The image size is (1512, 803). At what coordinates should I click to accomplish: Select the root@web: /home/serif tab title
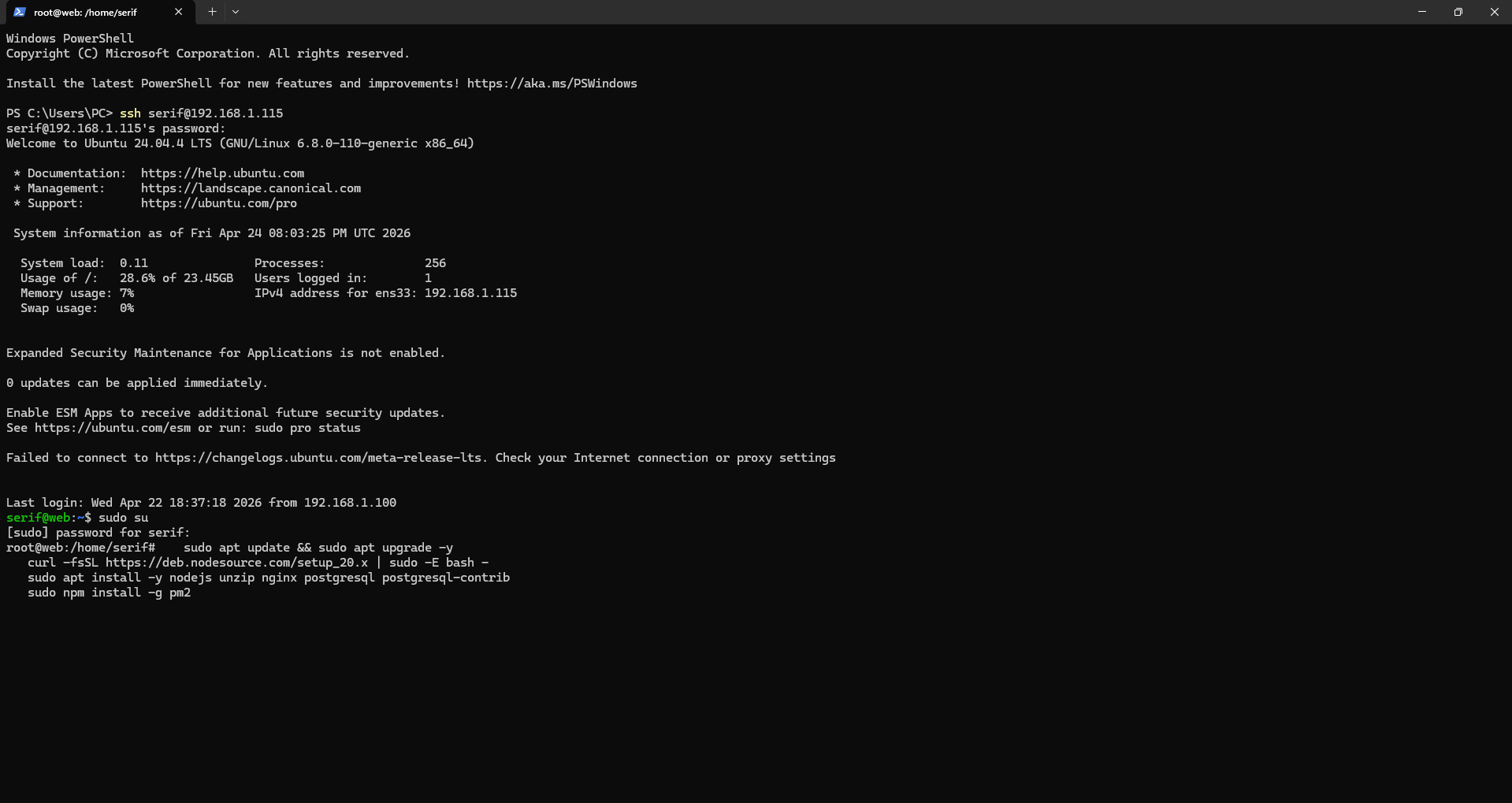click(x=85, y=13)
